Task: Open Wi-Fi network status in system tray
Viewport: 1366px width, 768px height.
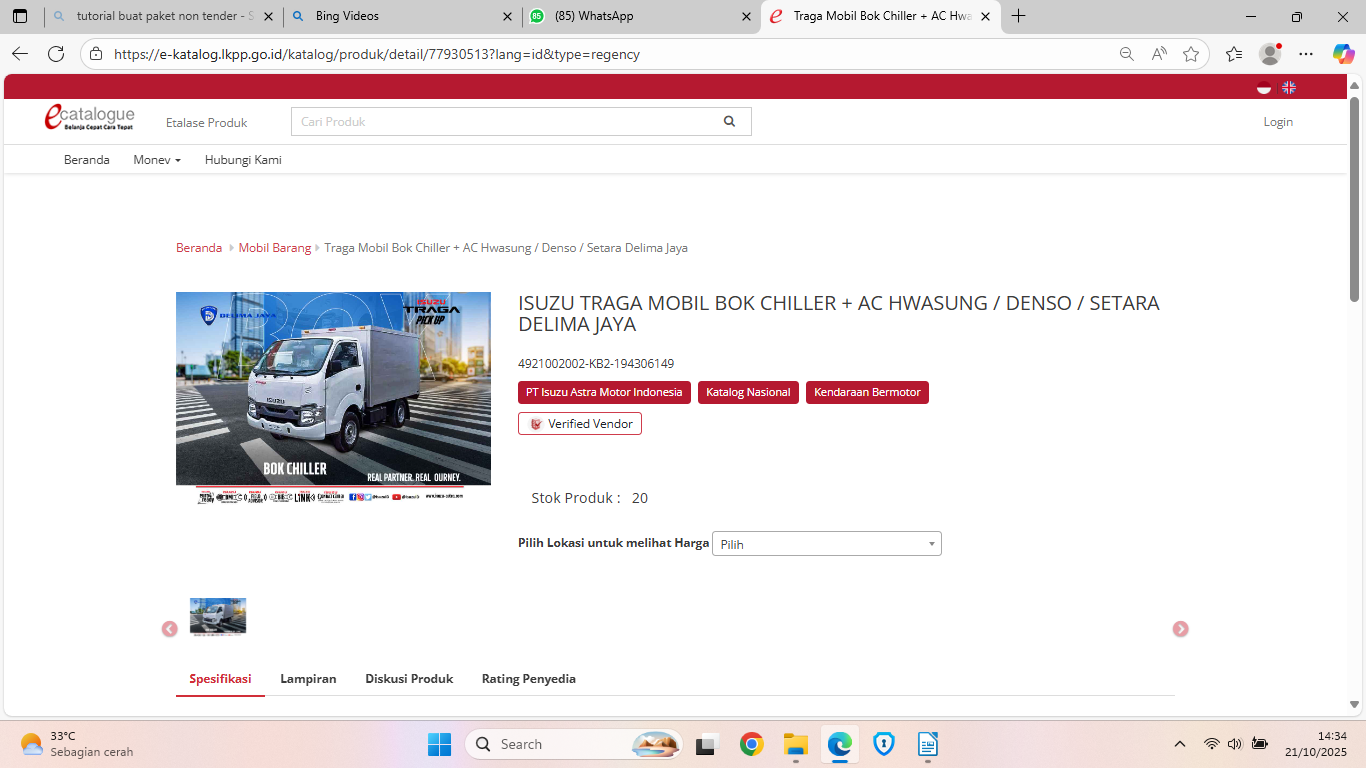Action: [1212, 744]
